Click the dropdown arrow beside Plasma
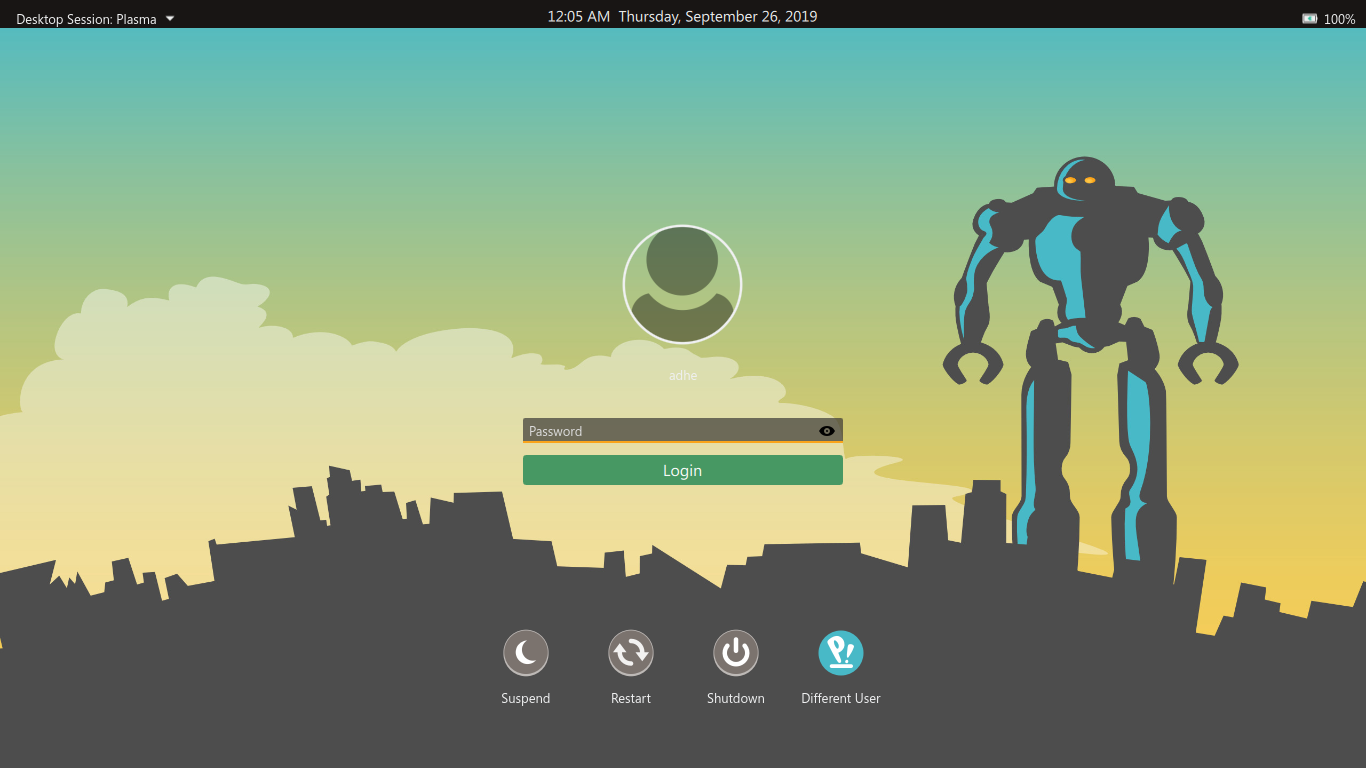The image size is (1366, 768). [x=170, y=18]
